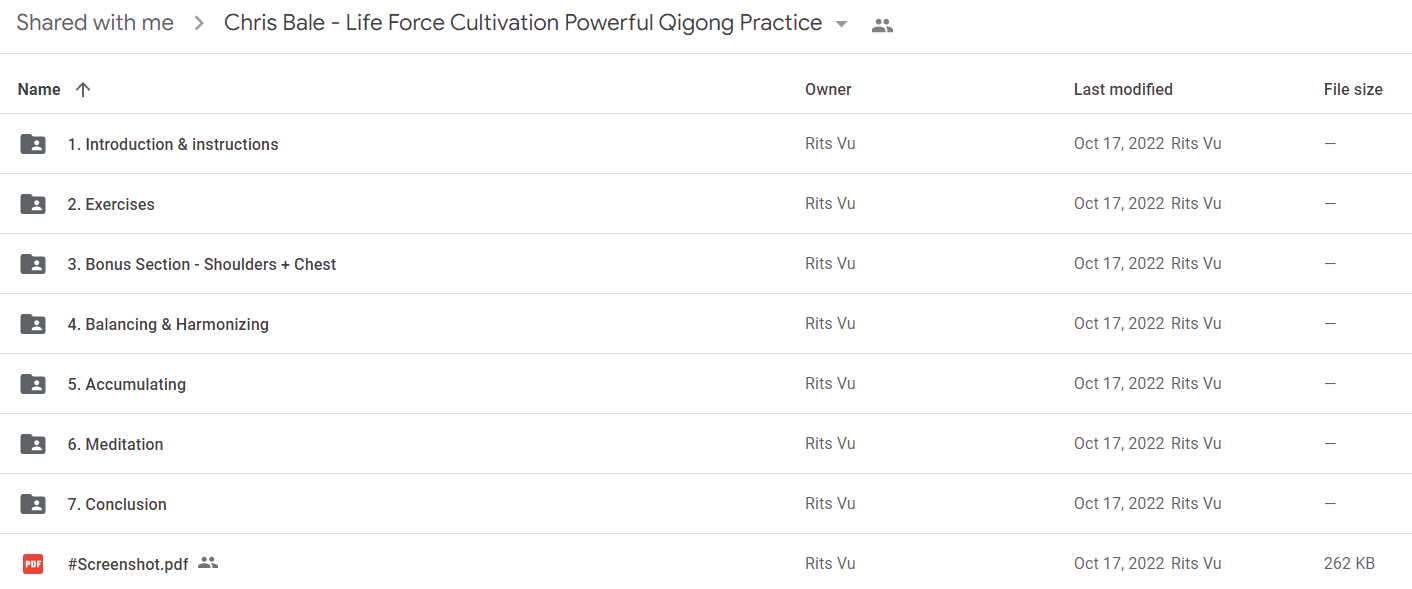Click the folder icon next to Balancing & Harmonizing
The height and width of the screenshot is (589, 1412).
[x=33, y=324]
